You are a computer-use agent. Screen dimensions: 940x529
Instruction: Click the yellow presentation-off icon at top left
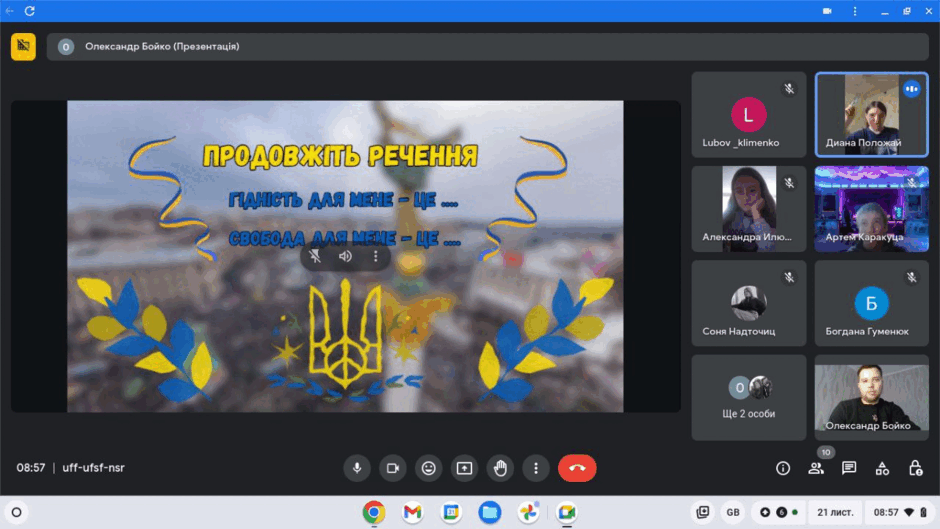(23, 47)
